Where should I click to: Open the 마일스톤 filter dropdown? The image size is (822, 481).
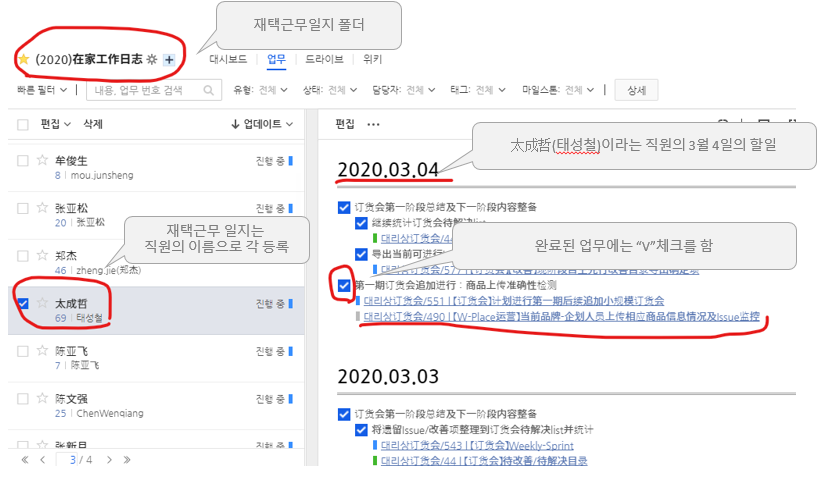coord(558,90)
